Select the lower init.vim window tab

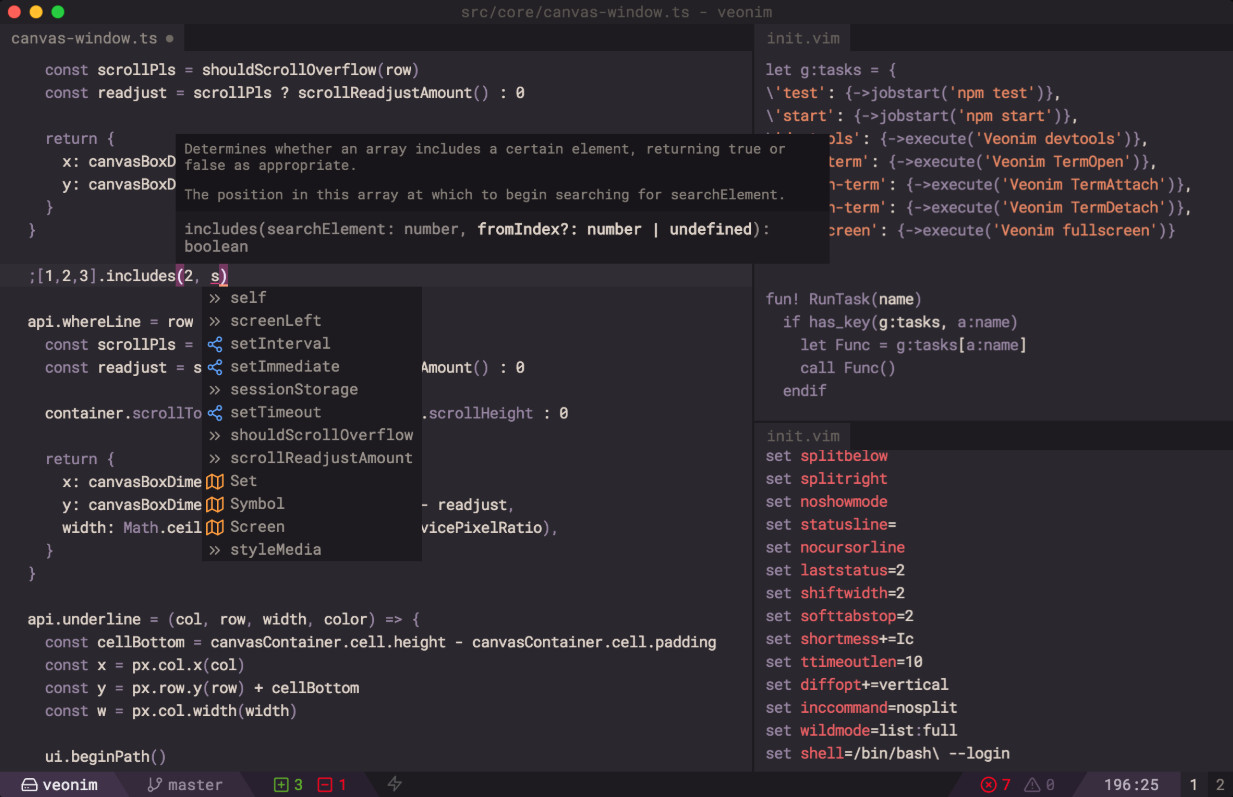coord(803,436)
